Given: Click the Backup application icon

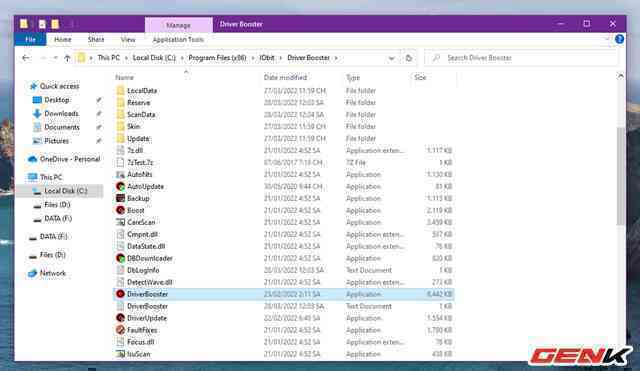Looking at the screenshot, I should (120, 198).
